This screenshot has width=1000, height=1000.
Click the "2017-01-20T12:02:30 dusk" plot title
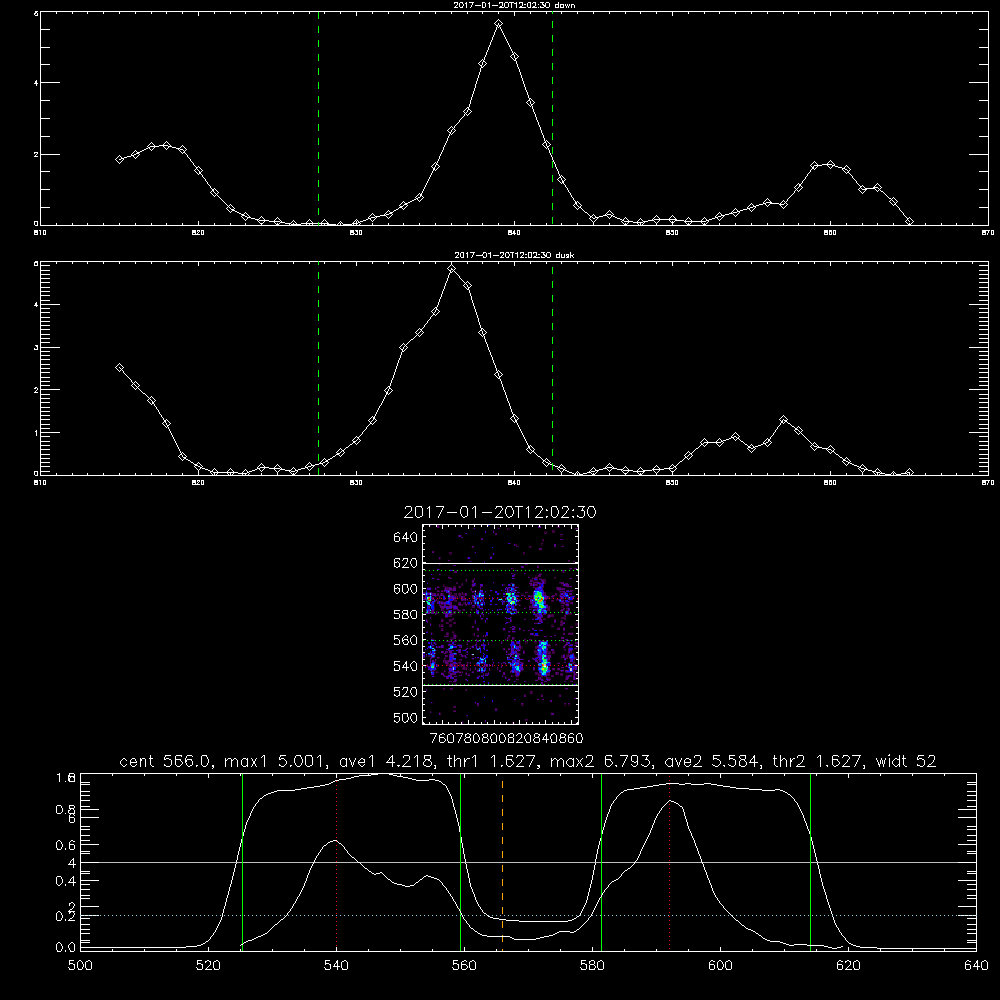click(514, 255)
